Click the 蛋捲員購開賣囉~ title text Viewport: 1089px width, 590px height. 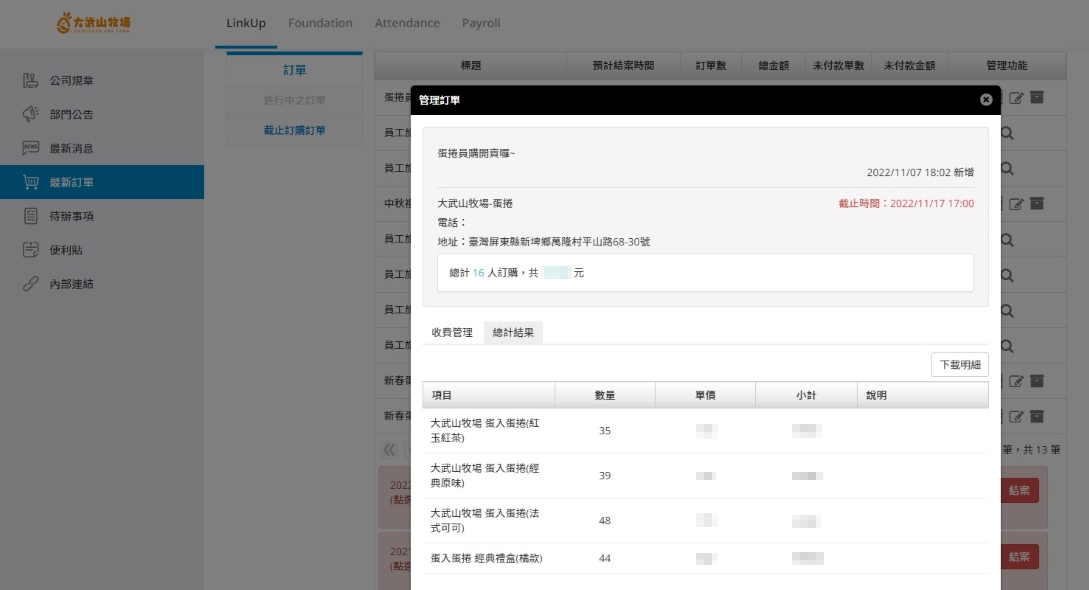pyautogui.click(x=476, y=153)
